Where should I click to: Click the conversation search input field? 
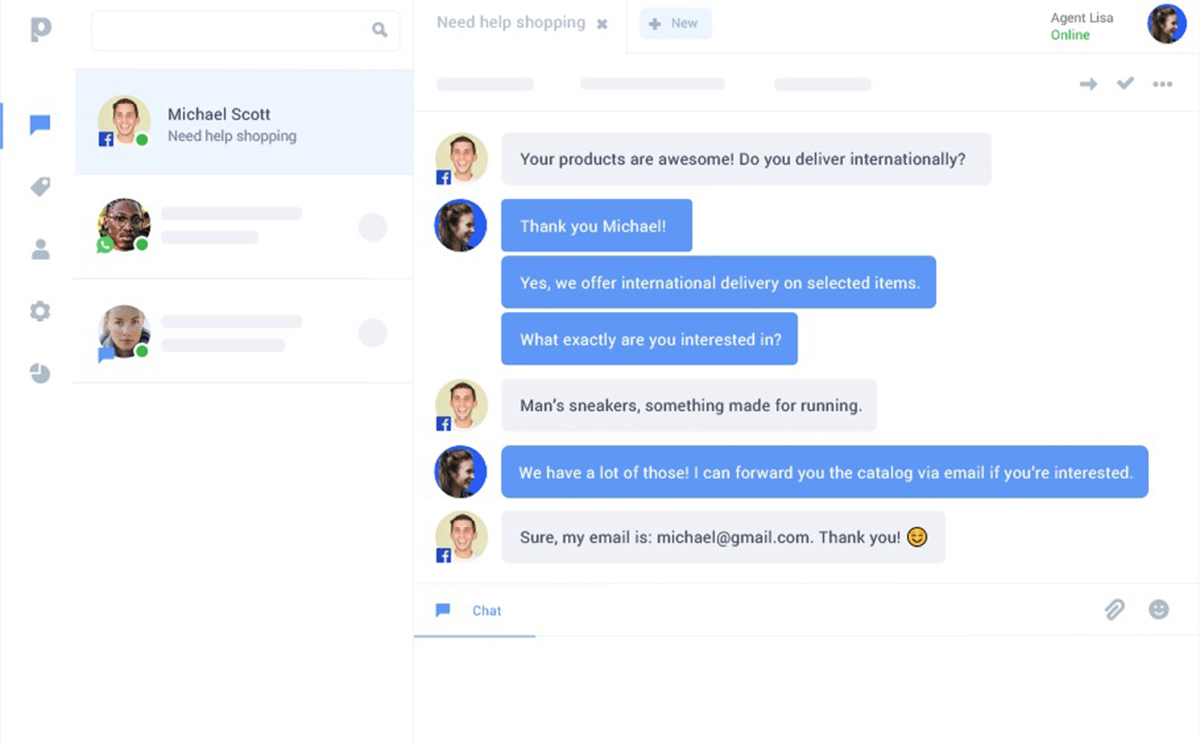tap(230, 30)
